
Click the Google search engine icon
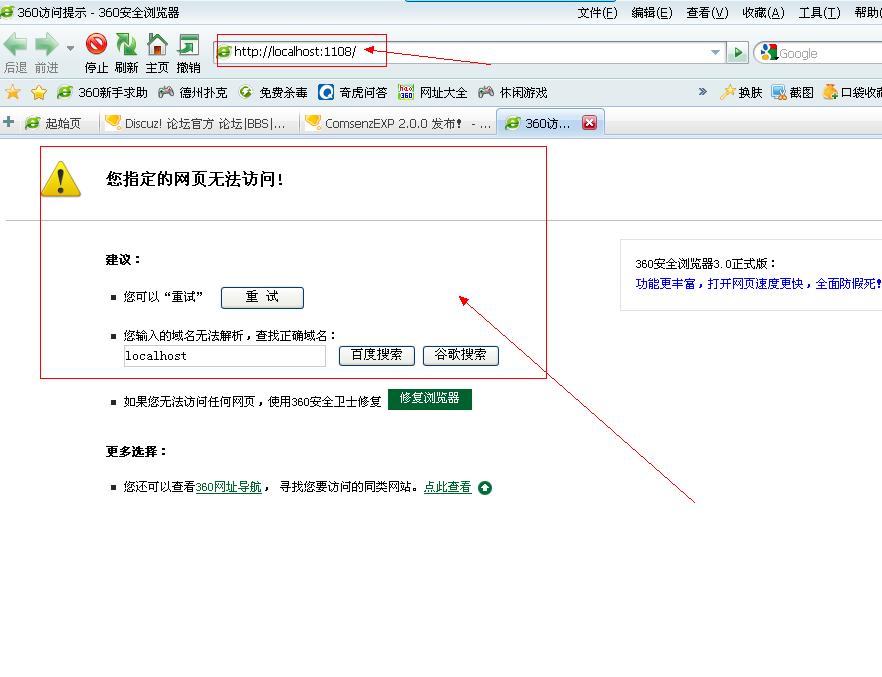pyautogui.click(x=768, y=53)
